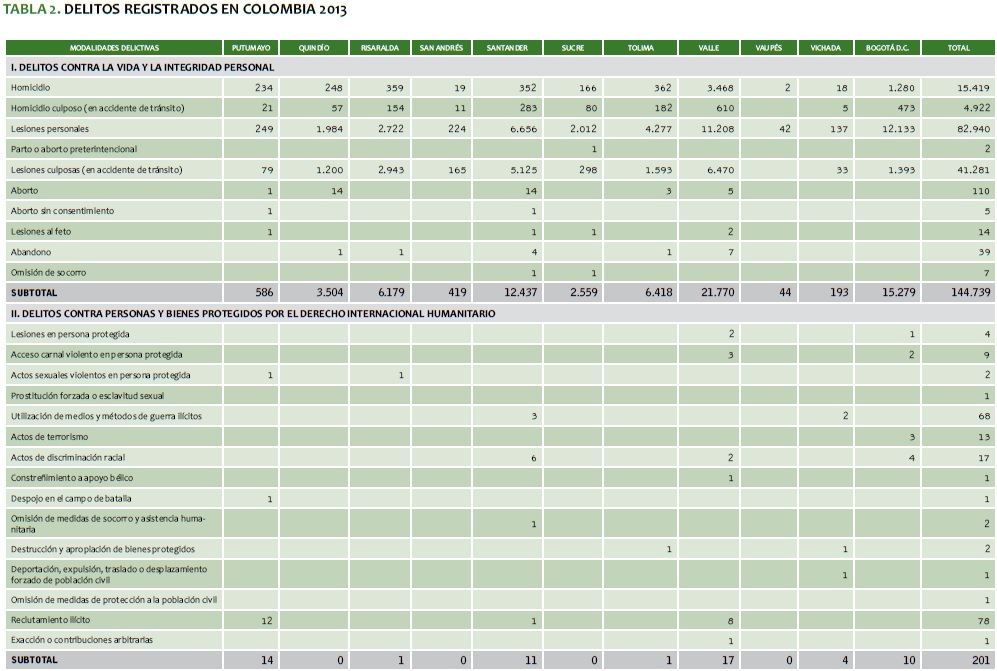Select the 'Omisión de socorro' row label

click(48, 273)
